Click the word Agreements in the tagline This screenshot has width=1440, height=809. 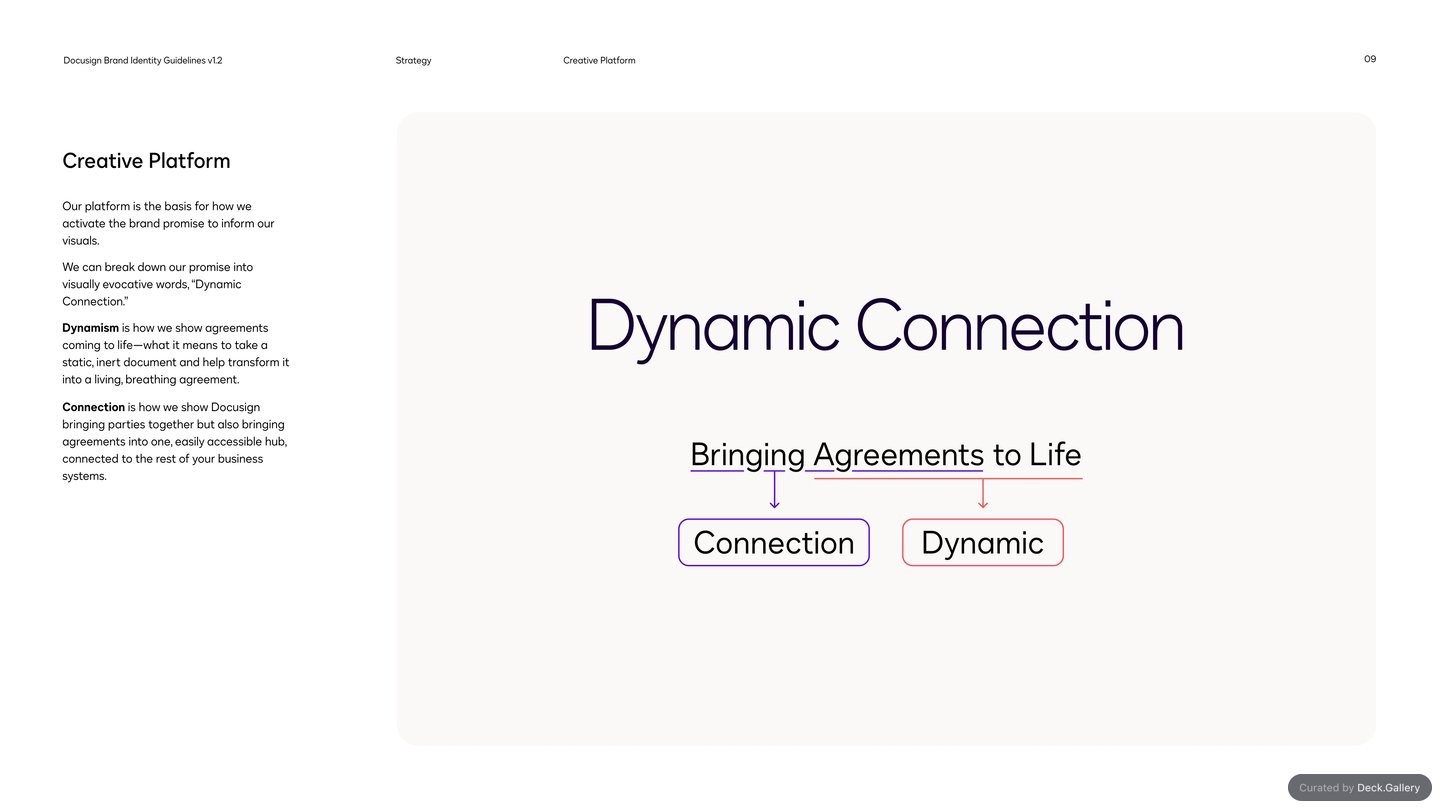(x=898, y=455)
